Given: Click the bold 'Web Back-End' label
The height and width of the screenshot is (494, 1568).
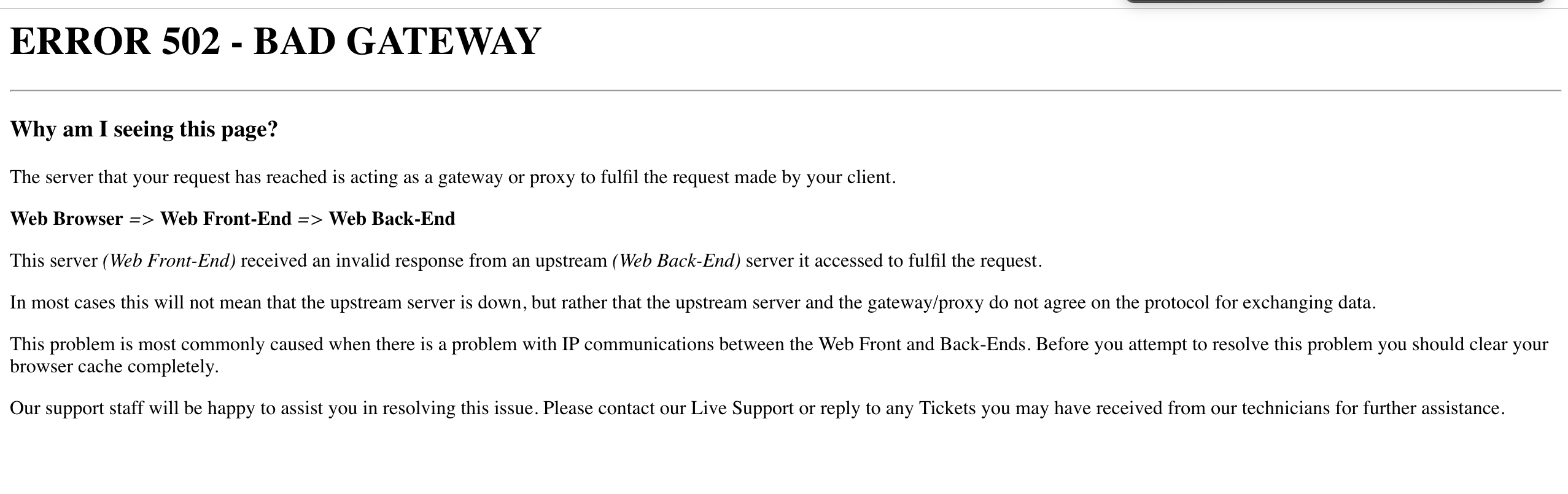Looking at the screenshot, I should click(x=392, y=219).
